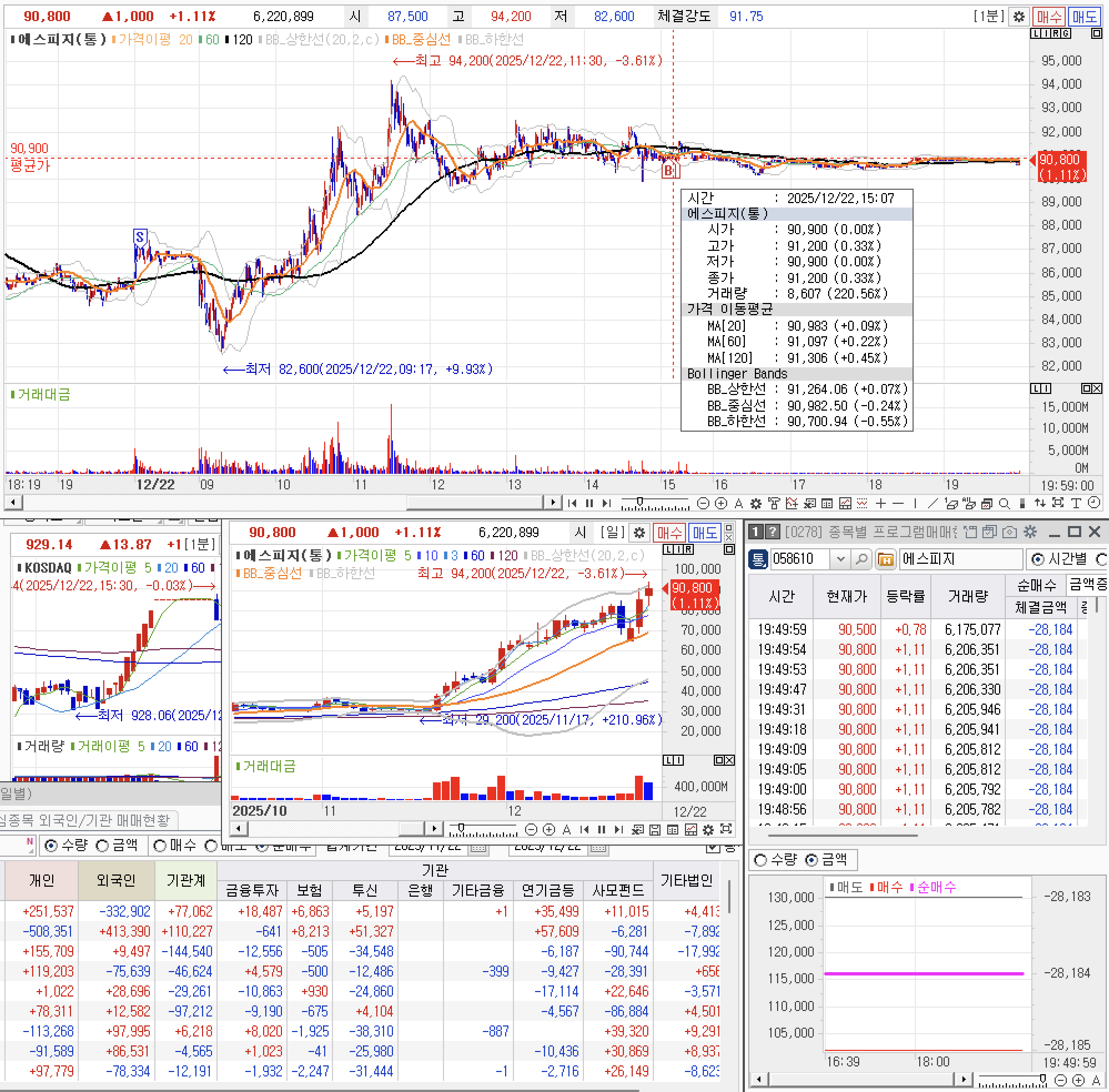The width and height of the screenshot is (1109, 1092).
Task: Open stock search magnifier beside code 058610
Action: click(861, 559)
